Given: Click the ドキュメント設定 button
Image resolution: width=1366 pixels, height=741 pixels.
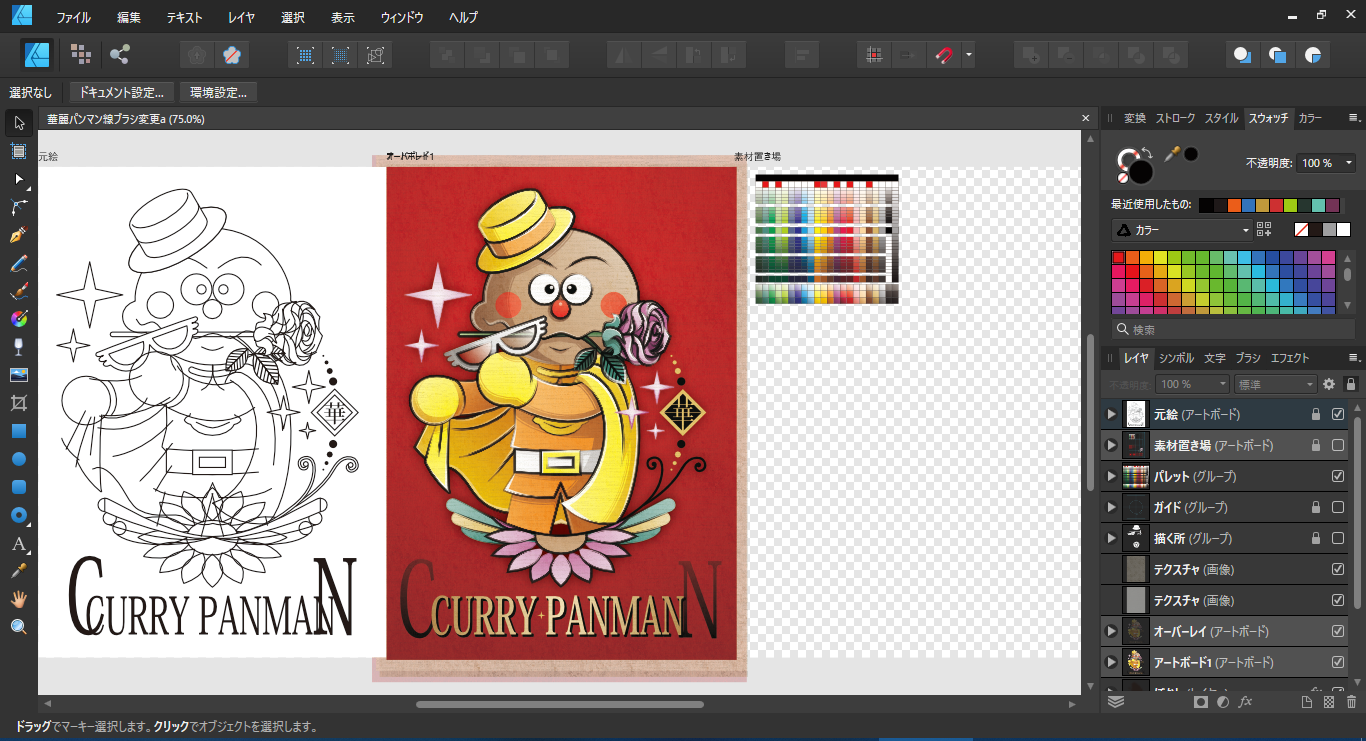Looking at the screenshot, I should pos(121,93).
